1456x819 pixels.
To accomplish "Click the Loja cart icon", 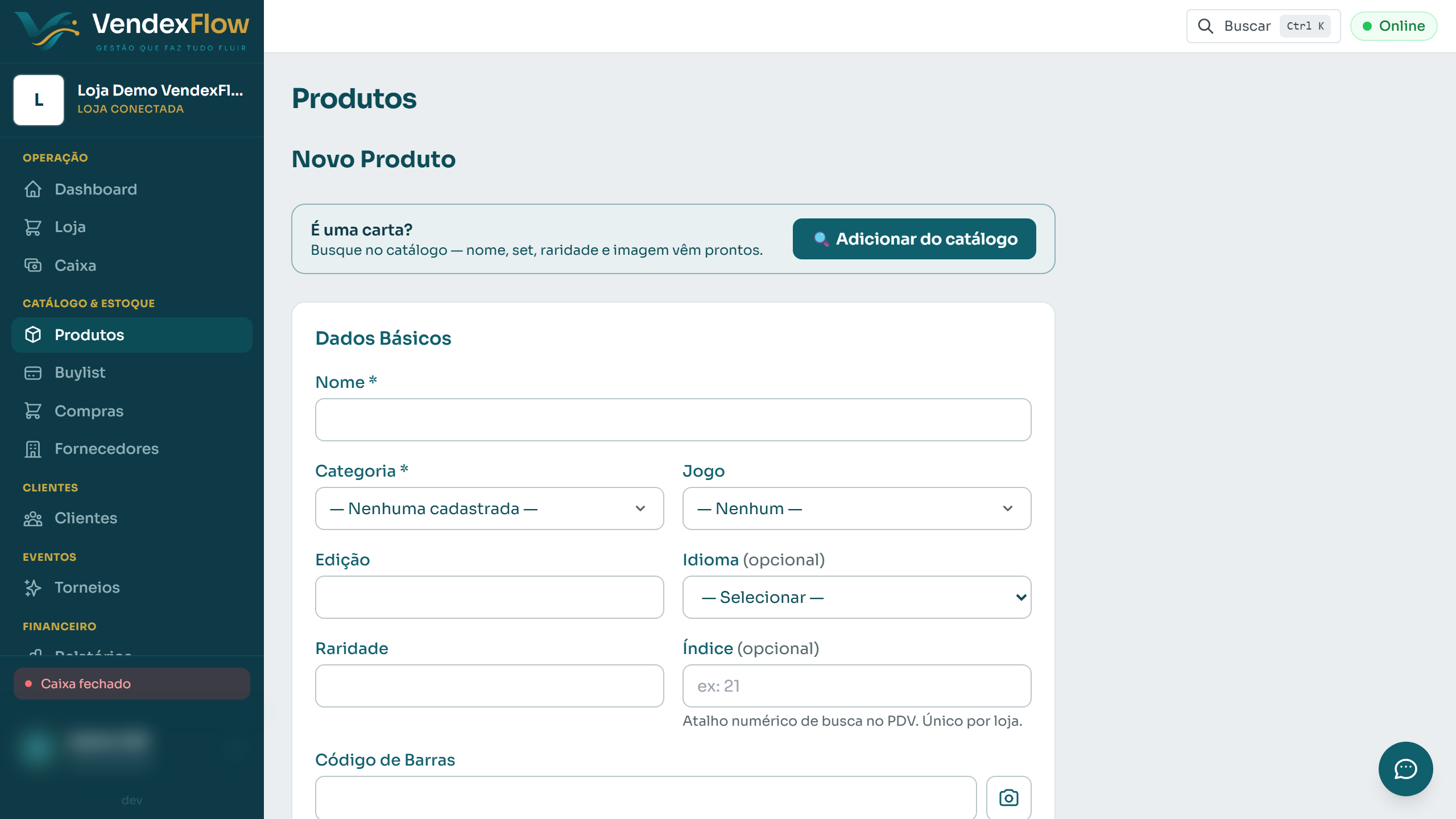I will [33, 227].
